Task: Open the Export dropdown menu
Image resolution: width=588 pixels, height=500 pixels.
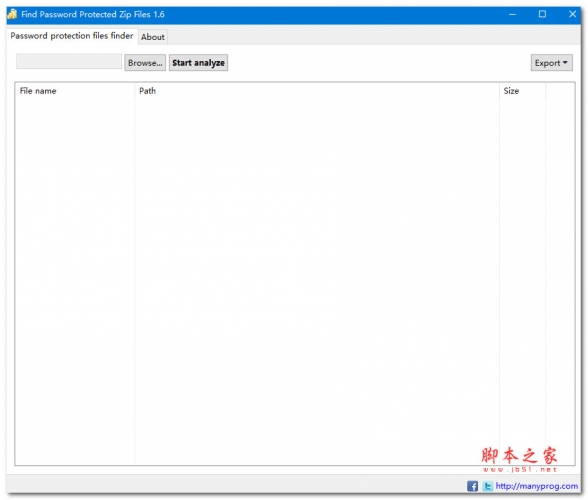Action: (x=551, y=63)
